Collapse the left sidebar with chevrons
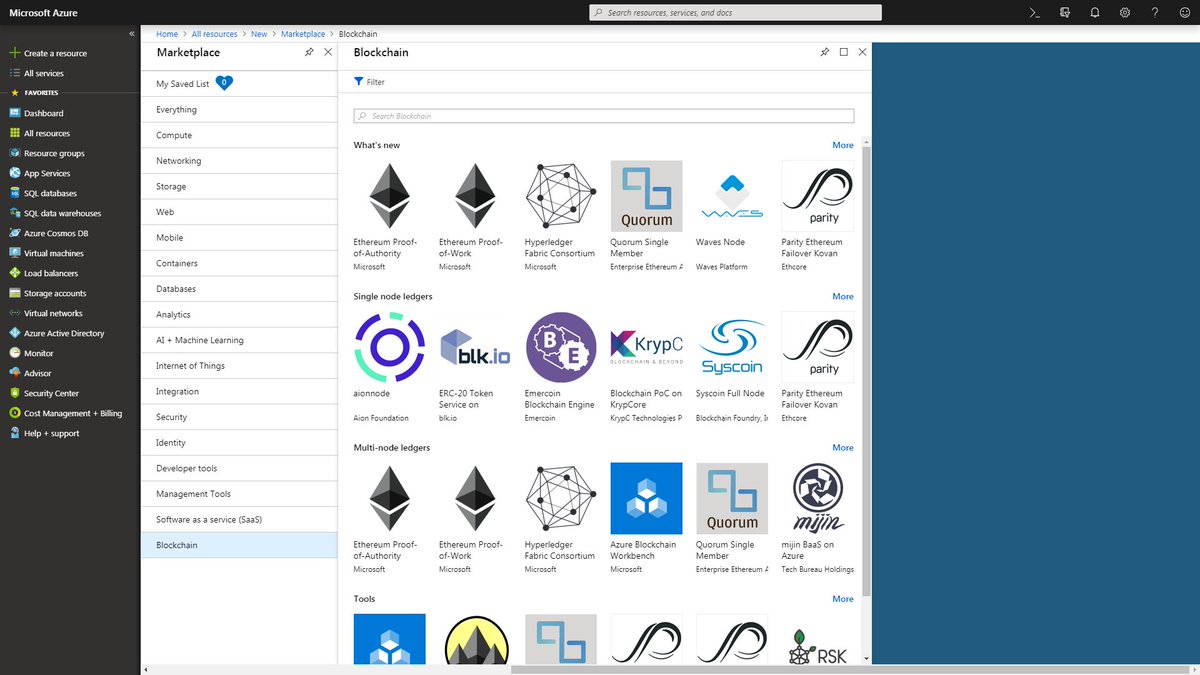Viewport: 1200px width, 675px height. coord(131,33)
